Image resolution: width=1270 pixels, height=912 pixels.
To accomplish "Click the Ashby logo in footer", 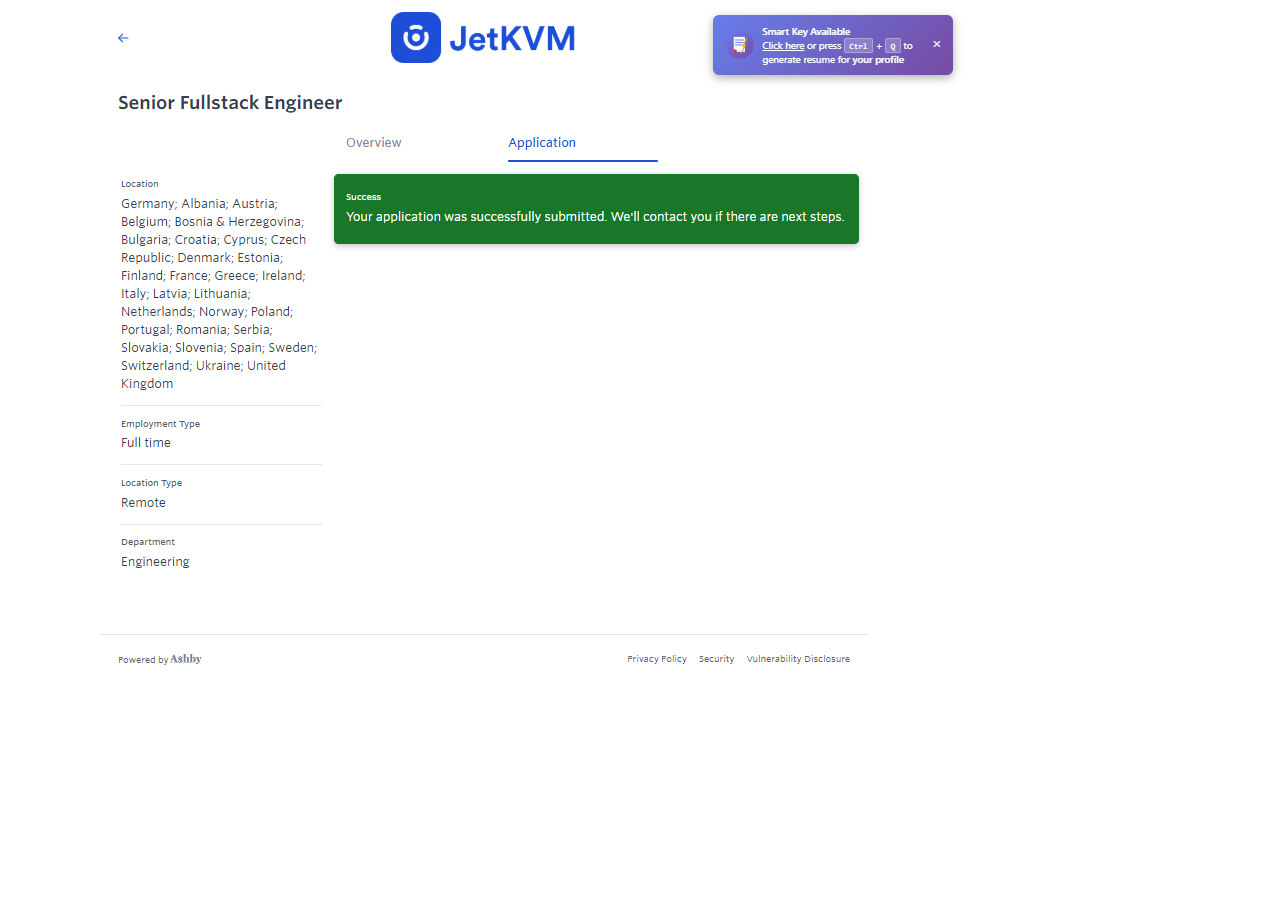I will point(186,659).
